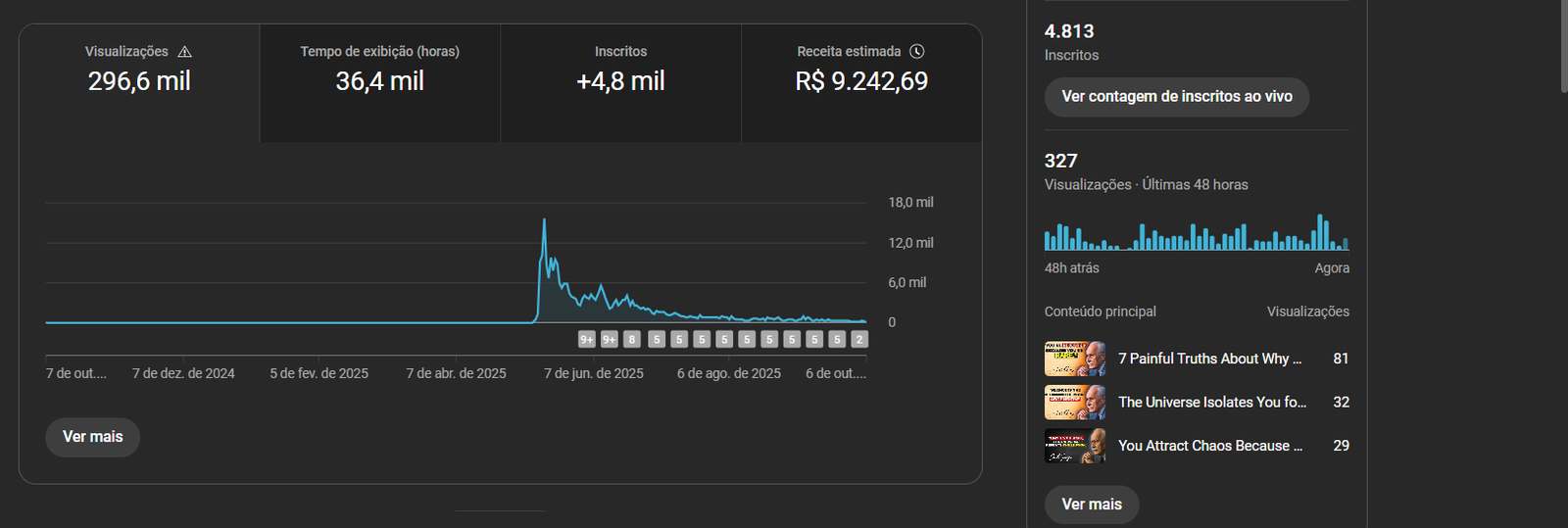Open the 7 Painful Truths video thumbnail
Screen dimensions: 1568x528
coord(1075,359)
